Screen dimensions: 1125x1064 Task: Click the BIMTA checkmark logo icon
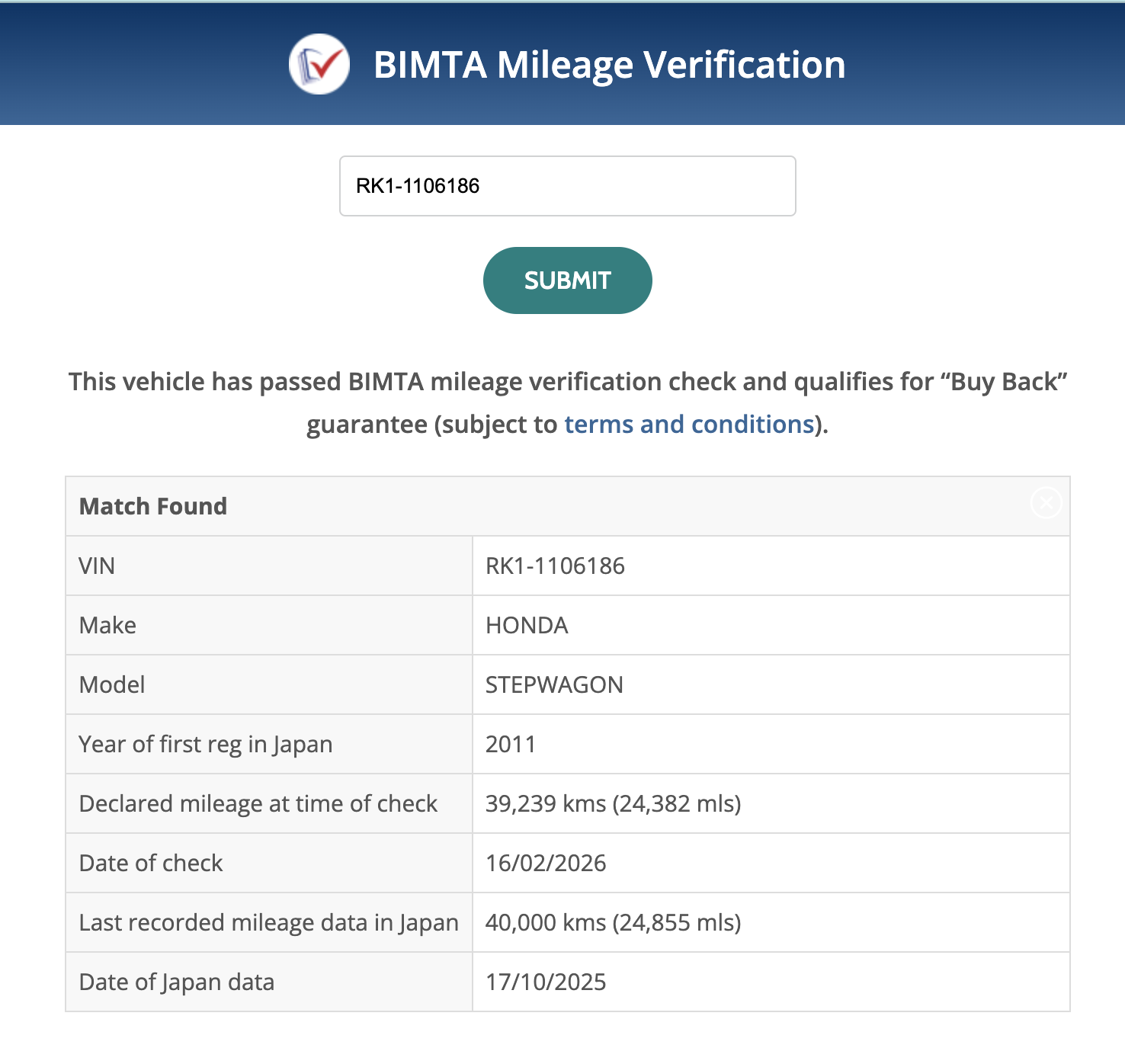[319, 64]
